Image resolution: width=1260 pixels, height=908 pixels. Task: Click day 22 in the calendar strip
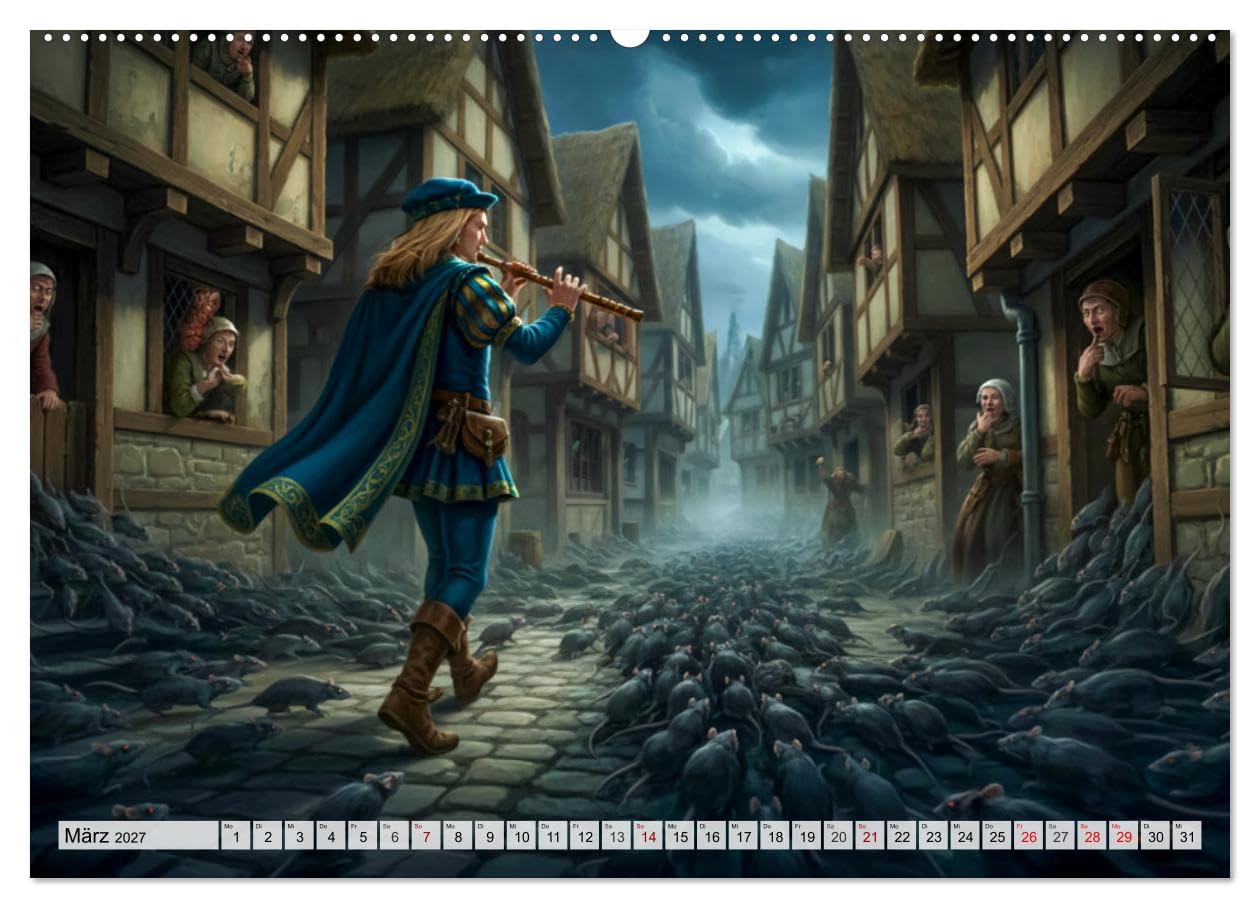[900, 836]
